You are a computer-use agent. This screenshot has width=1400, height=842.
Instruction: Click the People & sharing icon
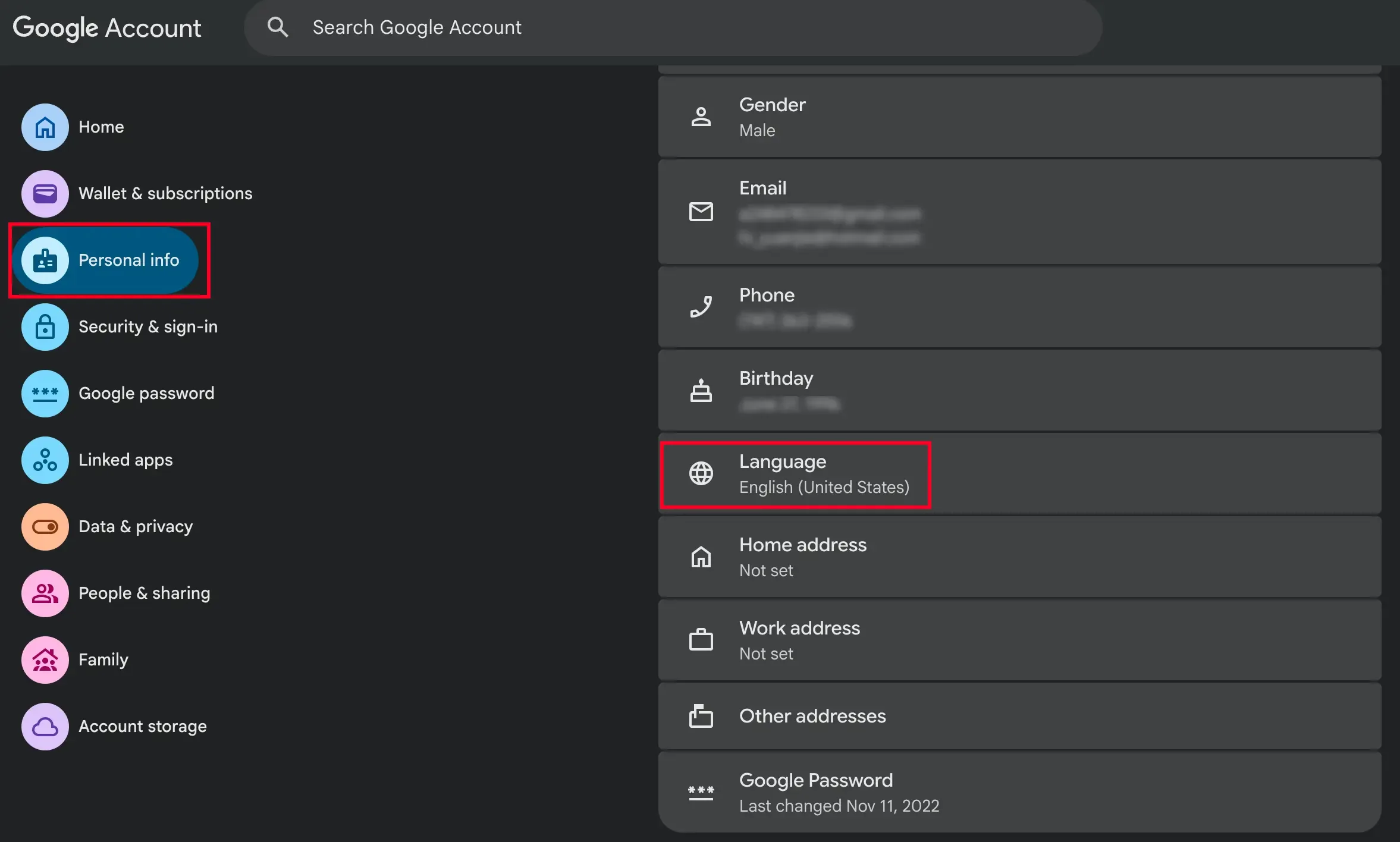click(x=45, y=593)
